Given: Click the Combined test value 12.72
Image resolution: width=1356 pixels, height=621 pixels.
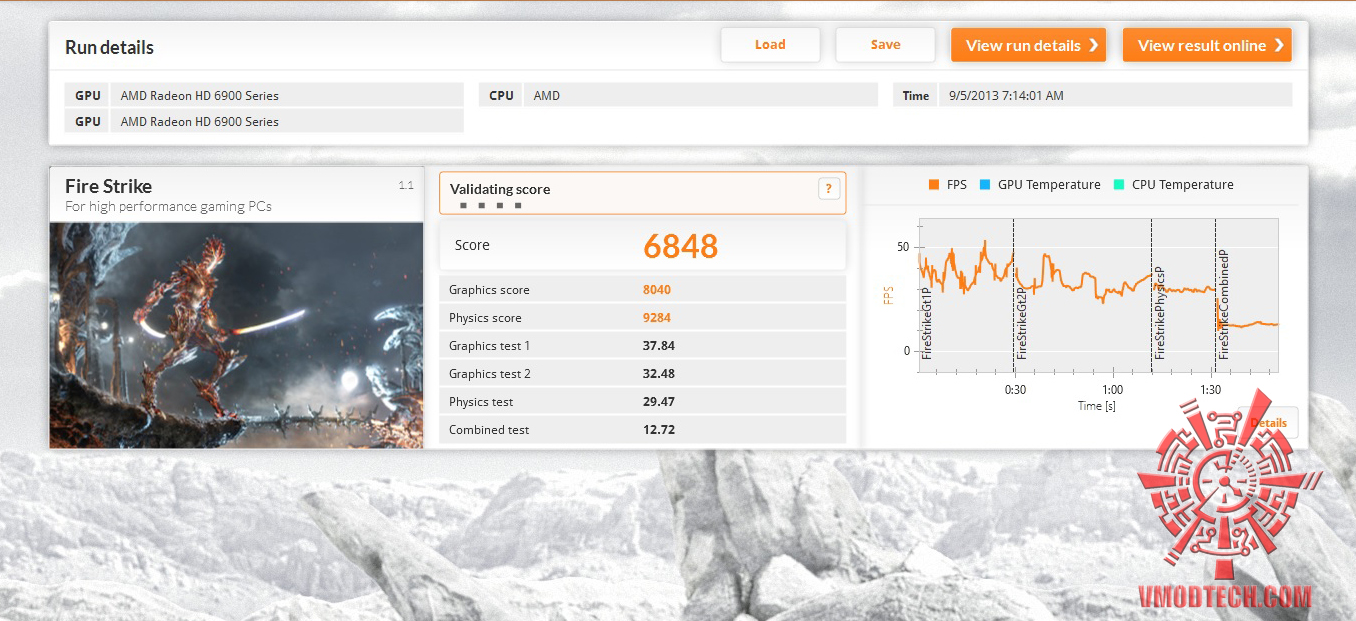Looking at the screenshot, I should click(658, 430).
